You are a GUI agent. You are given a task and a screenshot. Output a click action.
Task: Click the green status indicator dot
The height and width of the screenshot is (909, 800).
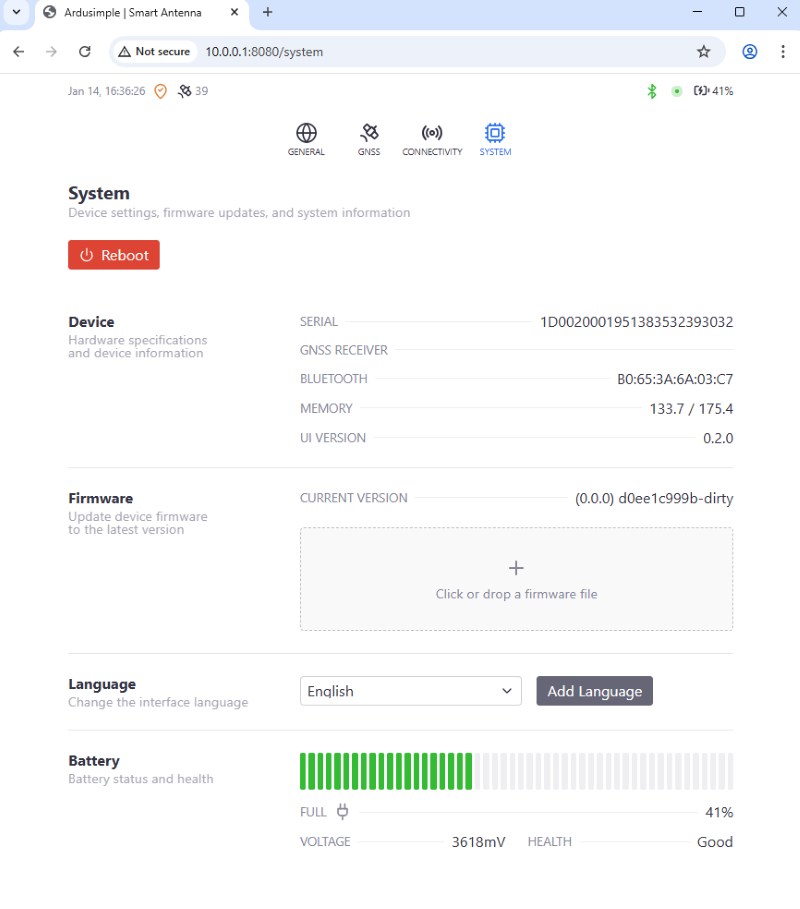tap(677, 91)
